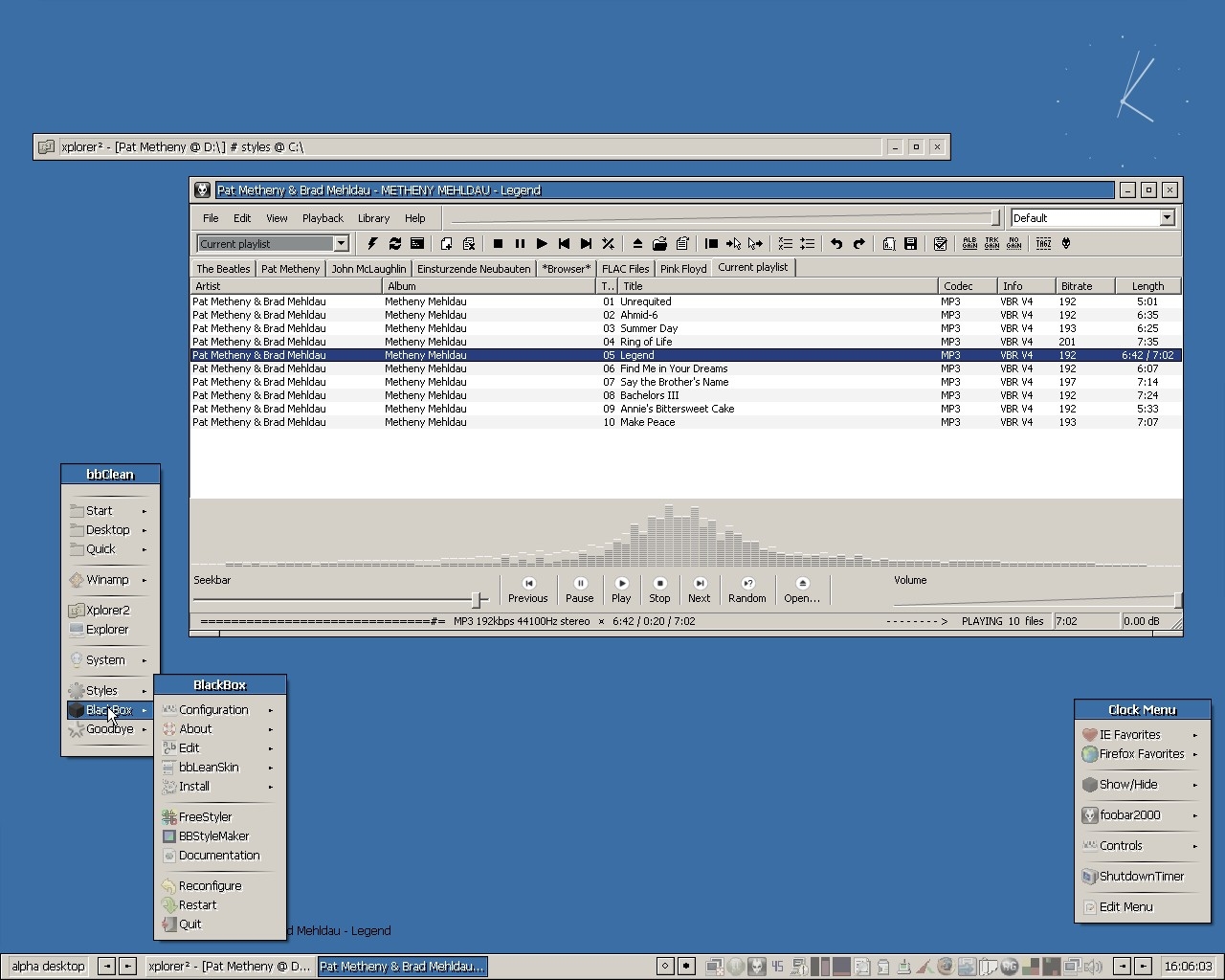The width and height of the screenshot is (1225, 980).
Task: Open the console window toolbar icon
Action: coord(417,244)
